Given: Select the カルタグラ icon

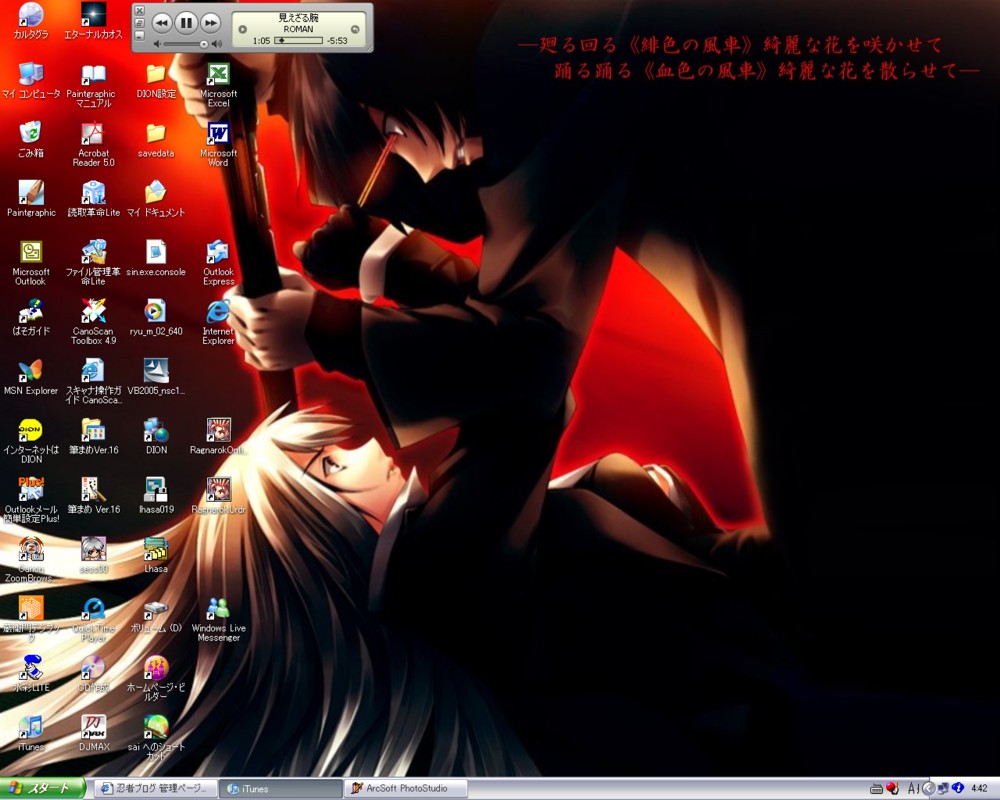Looking at the screenshot, I should (31, 21).
